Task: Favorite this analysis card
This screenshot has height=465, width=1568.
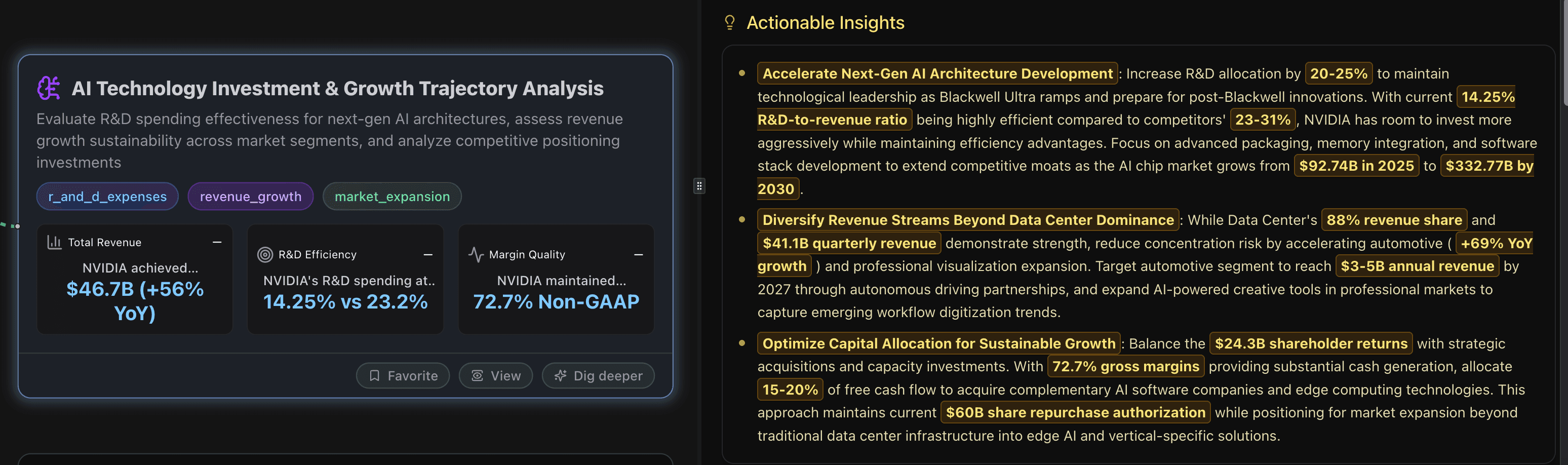Action: point(403,375)
